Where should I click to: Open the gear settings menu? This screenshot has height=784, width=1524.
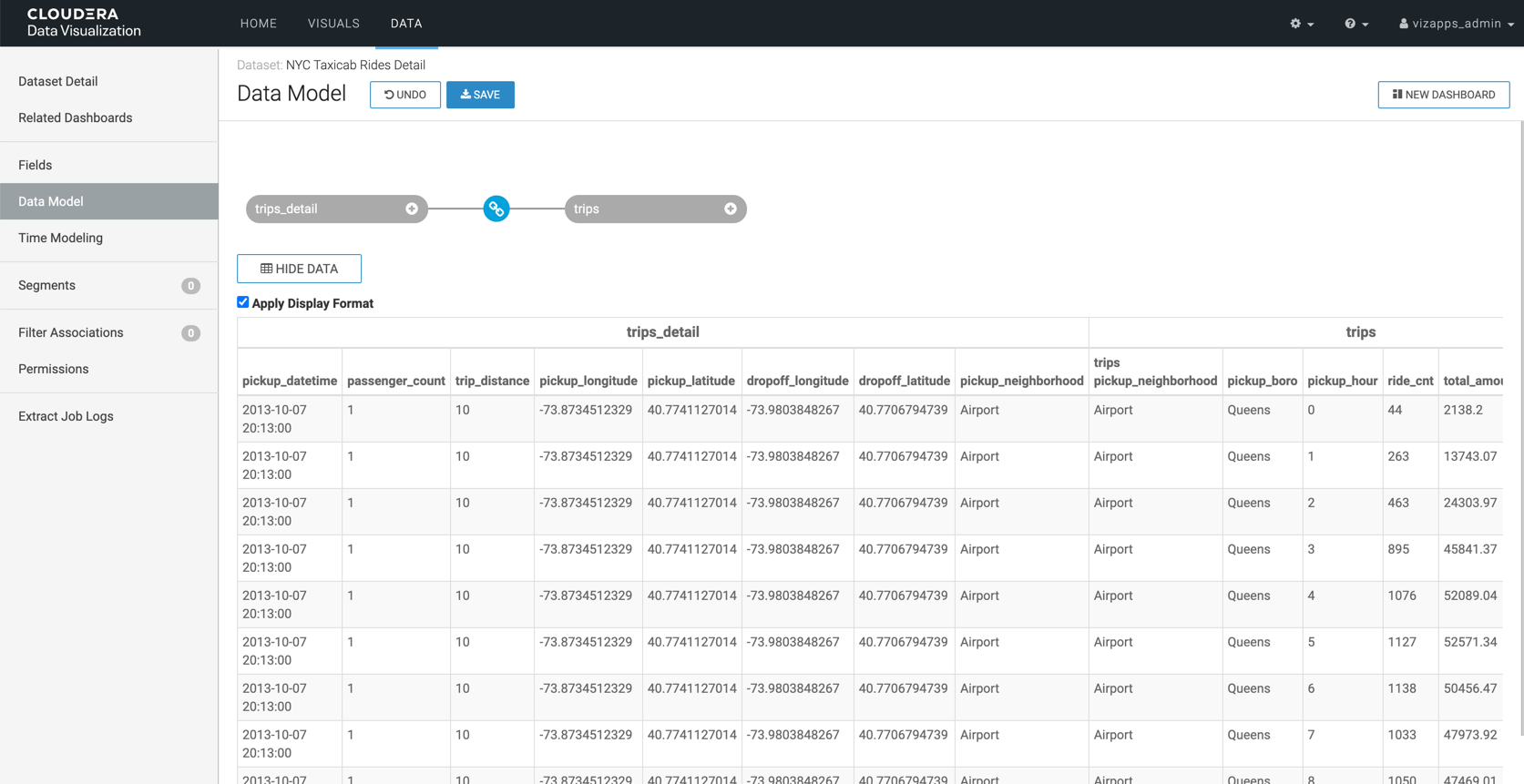[x=1301, y=24]
